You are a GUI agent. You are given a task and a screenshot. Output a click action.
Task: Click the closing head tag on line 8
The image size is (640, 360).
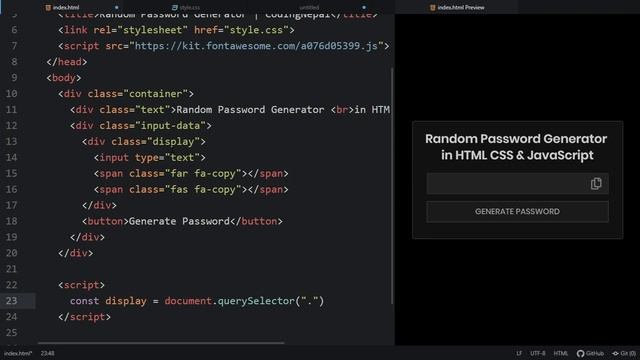click(x=67, y=62)
